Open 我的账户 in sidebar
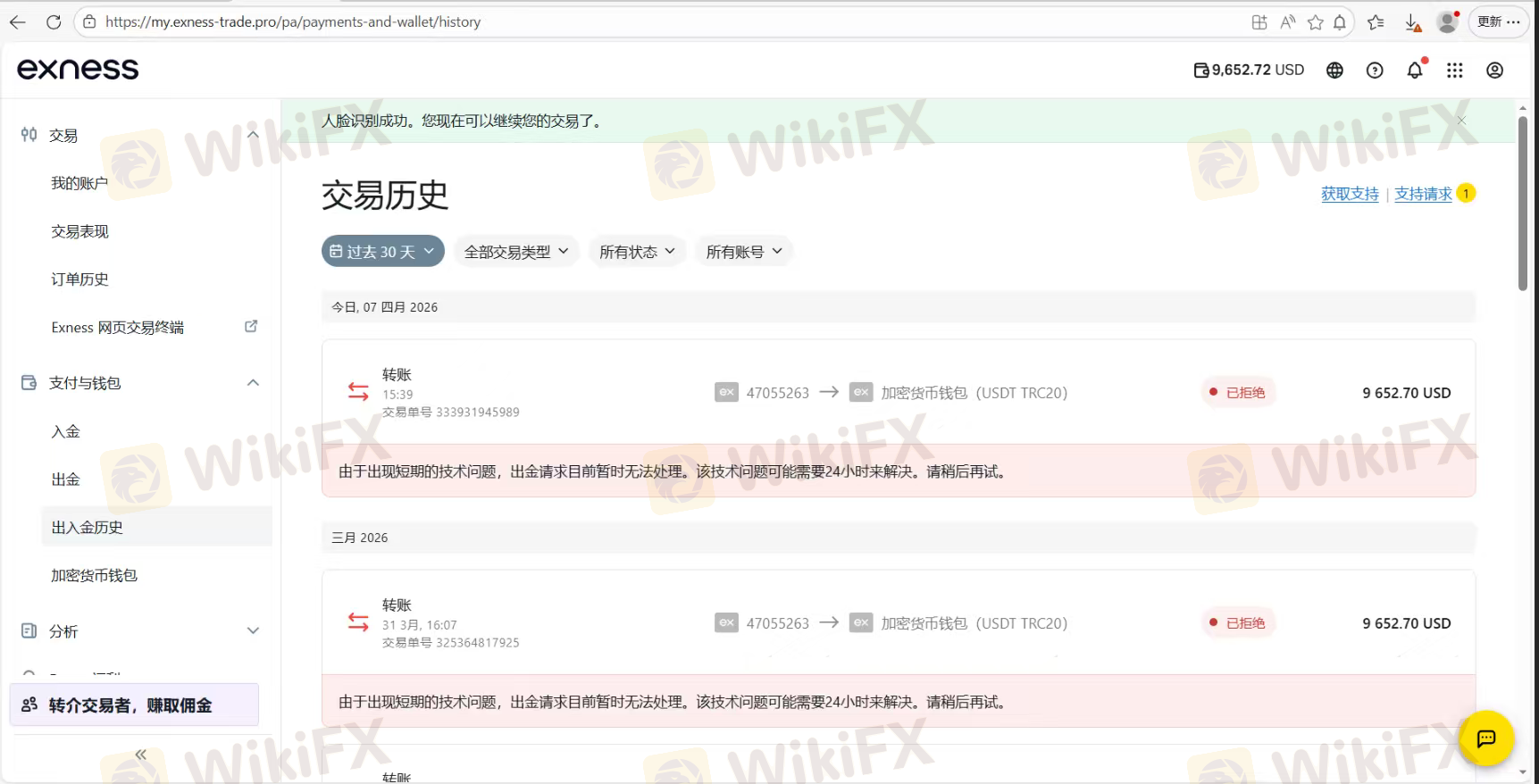 [79, 183]
